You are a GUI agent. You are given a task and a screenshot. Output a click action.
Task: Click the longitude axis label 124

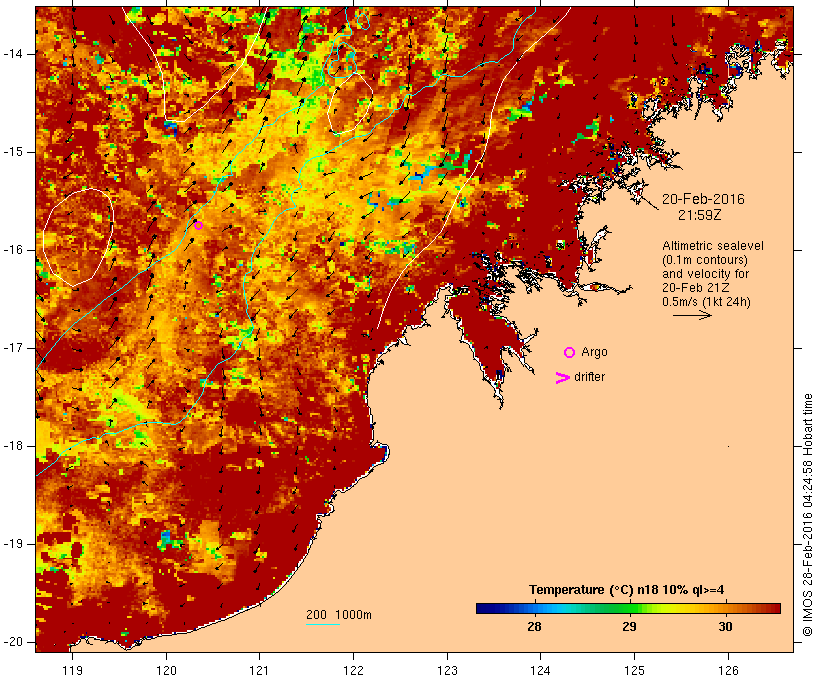click(541, 671)
